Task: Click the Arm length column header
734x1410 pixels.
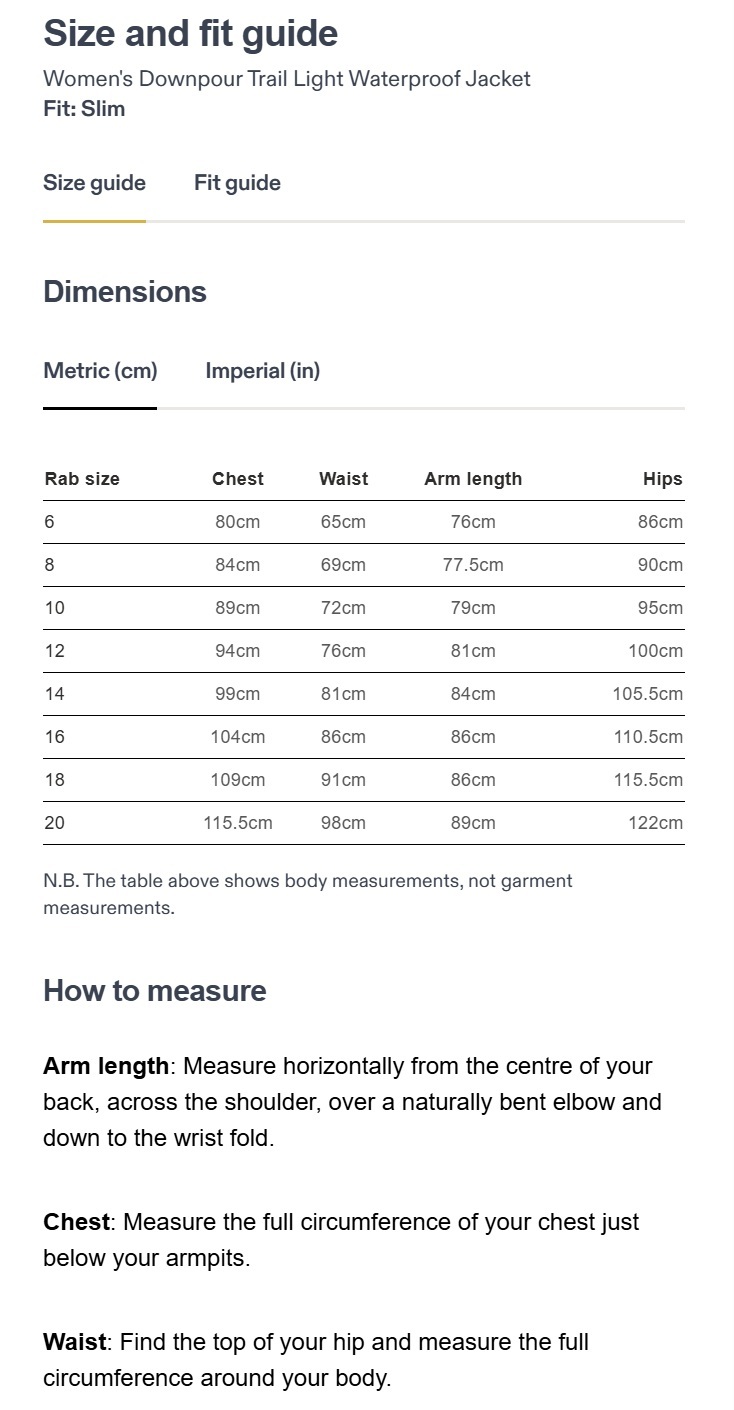Action: pos(473,479)
